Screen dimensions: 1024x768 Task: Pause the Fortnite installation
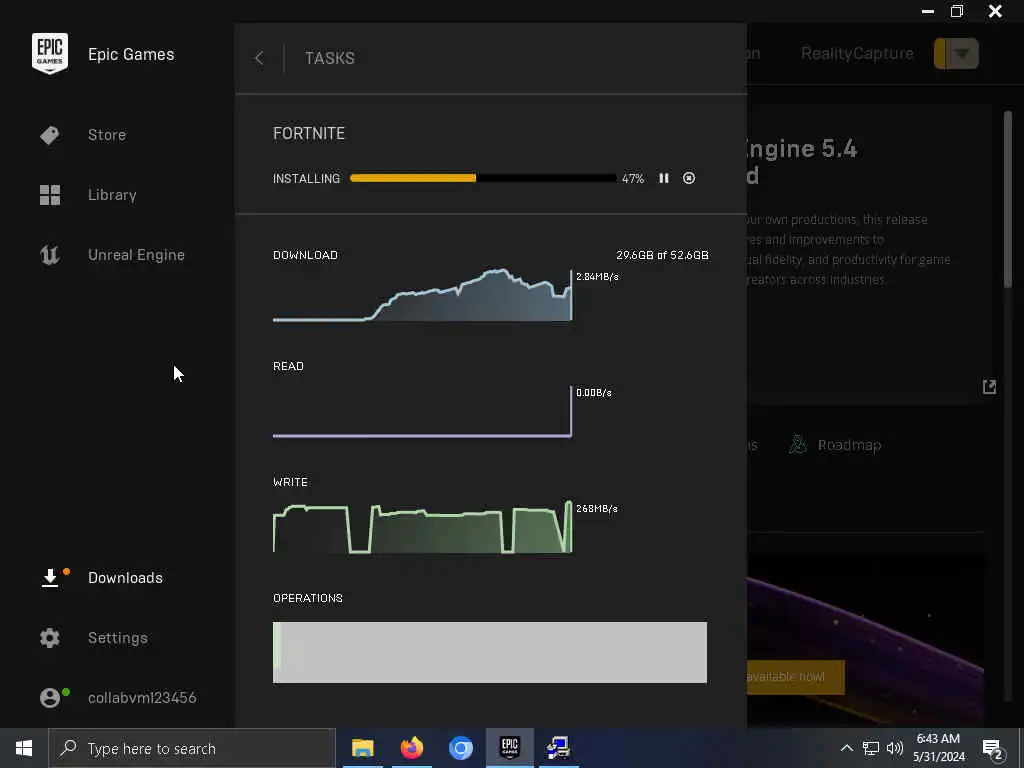pyautogui.click(x=664, y=178)
